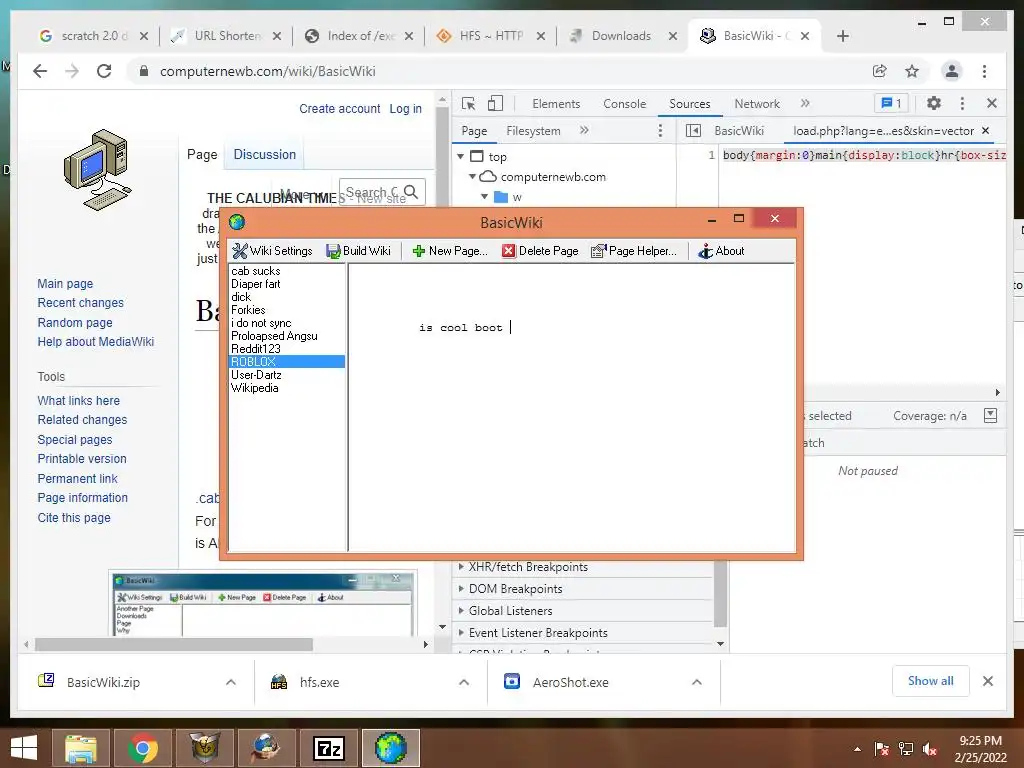1024x768 pixels.
Task: Go back in Chrome browser
Action: point(40,71)
